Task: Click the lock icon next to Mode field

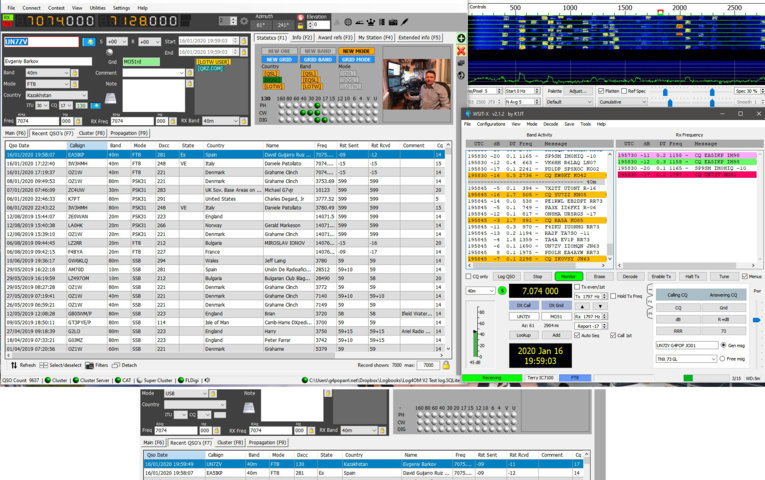Action: click(75, 84)
